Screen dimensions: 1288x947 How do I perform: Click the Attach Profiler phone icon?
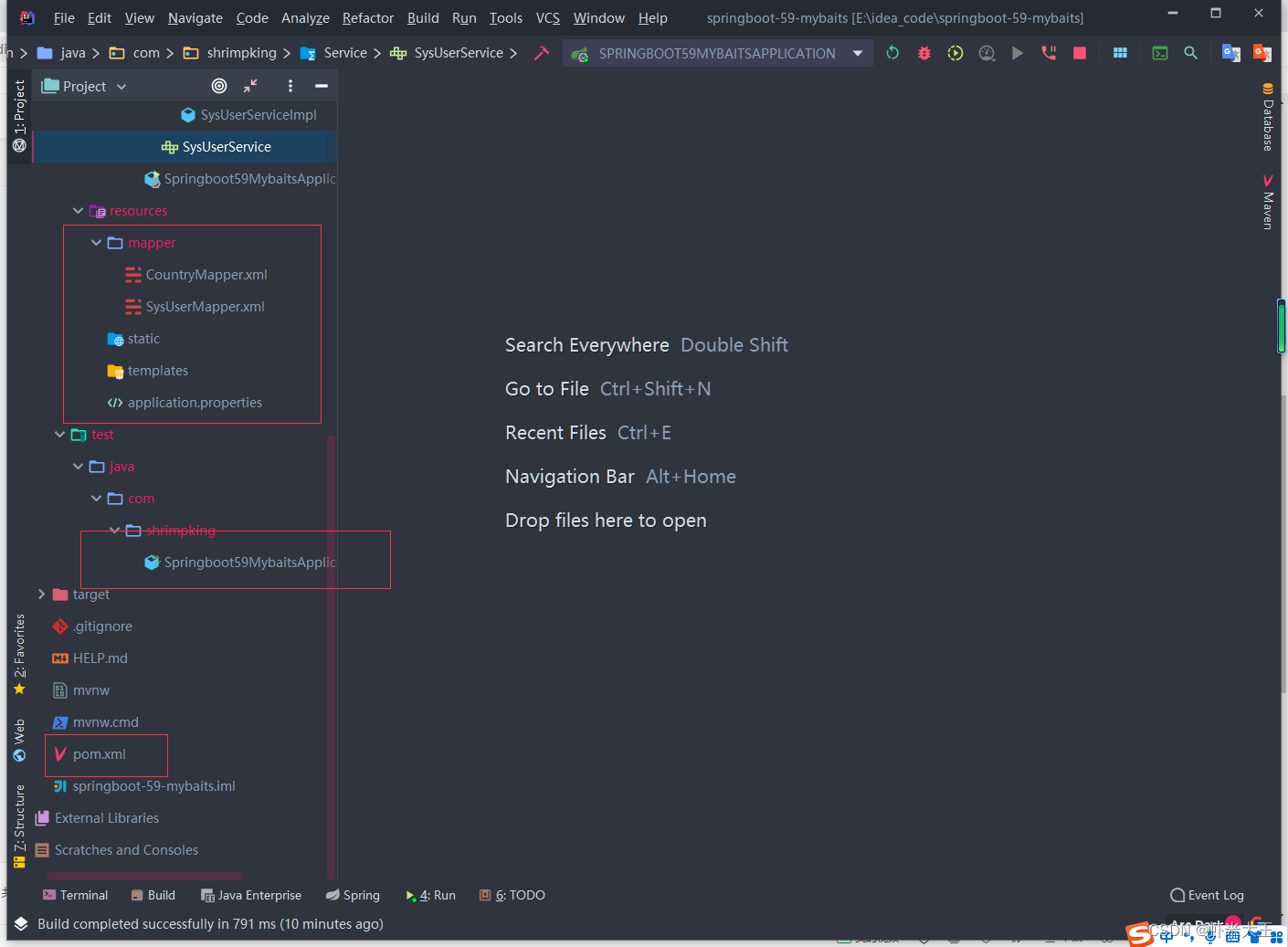1048,53
